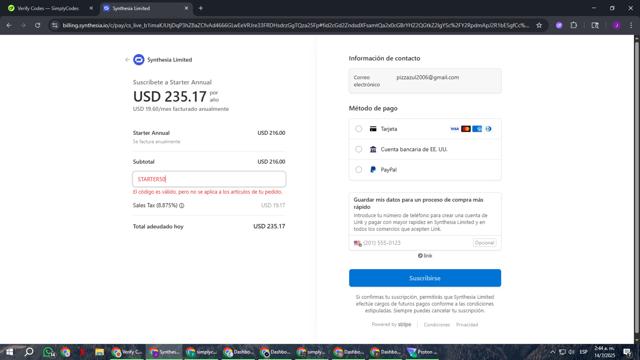Image resolution: width=640 pixels, height=360 pixels.
Task: Open the Chrome three-dot menu
Action: [631, 25]
